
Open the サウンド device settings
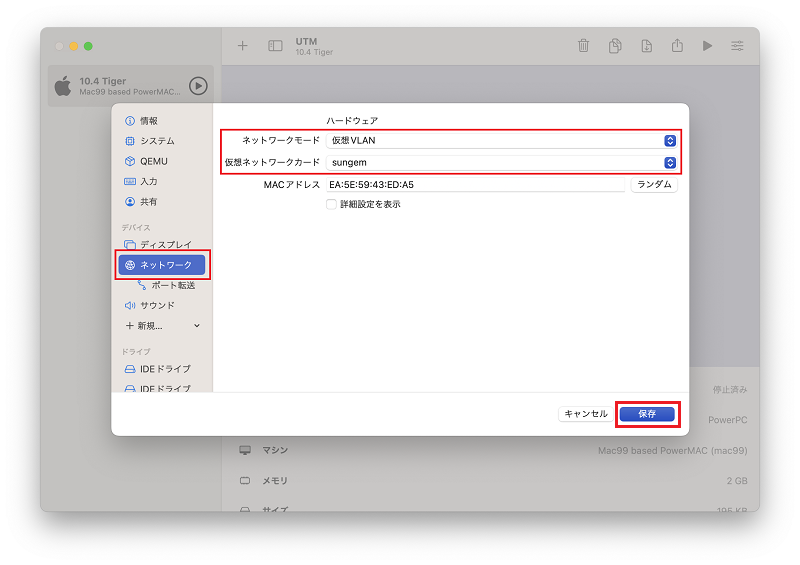162,305
